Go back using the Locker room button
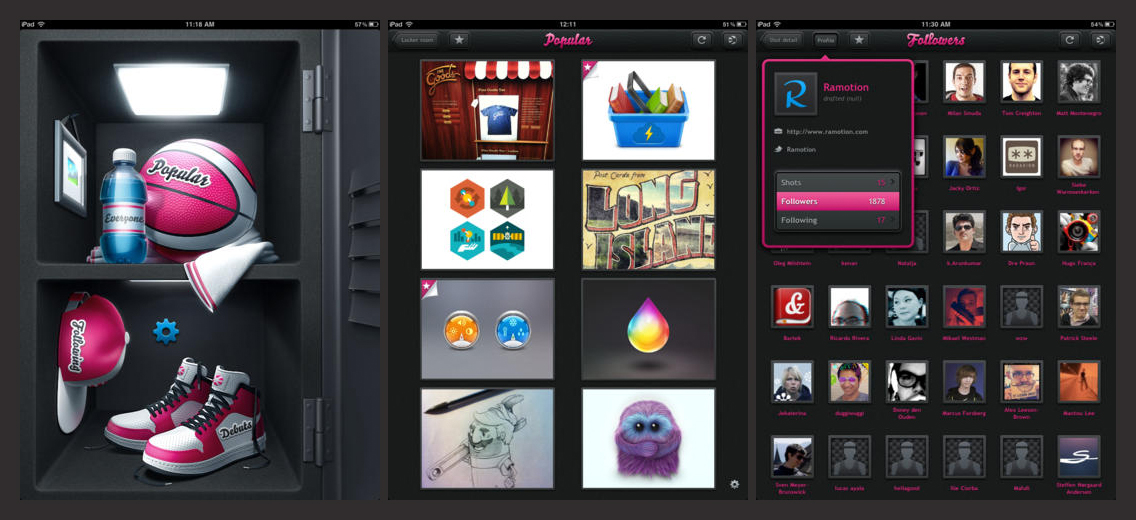The width and height of the screenshot is (1136, 520). 416,40
